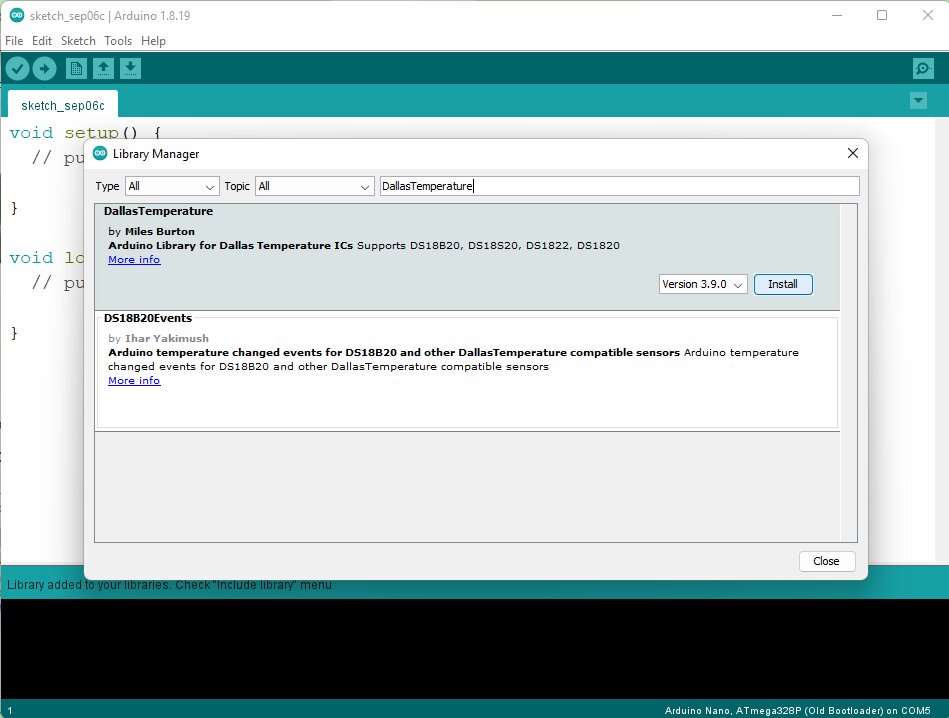Open the Version 3.9.0 selector

point(703,284)
